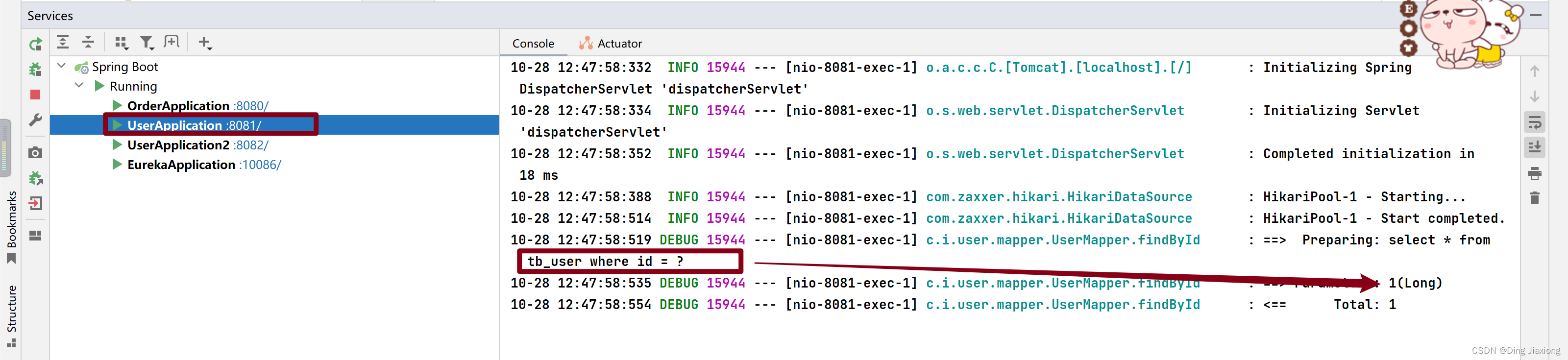Click the Add Service plus icon
The image size is (1568, 360).
pyautogui.click(x=205, y=43)
